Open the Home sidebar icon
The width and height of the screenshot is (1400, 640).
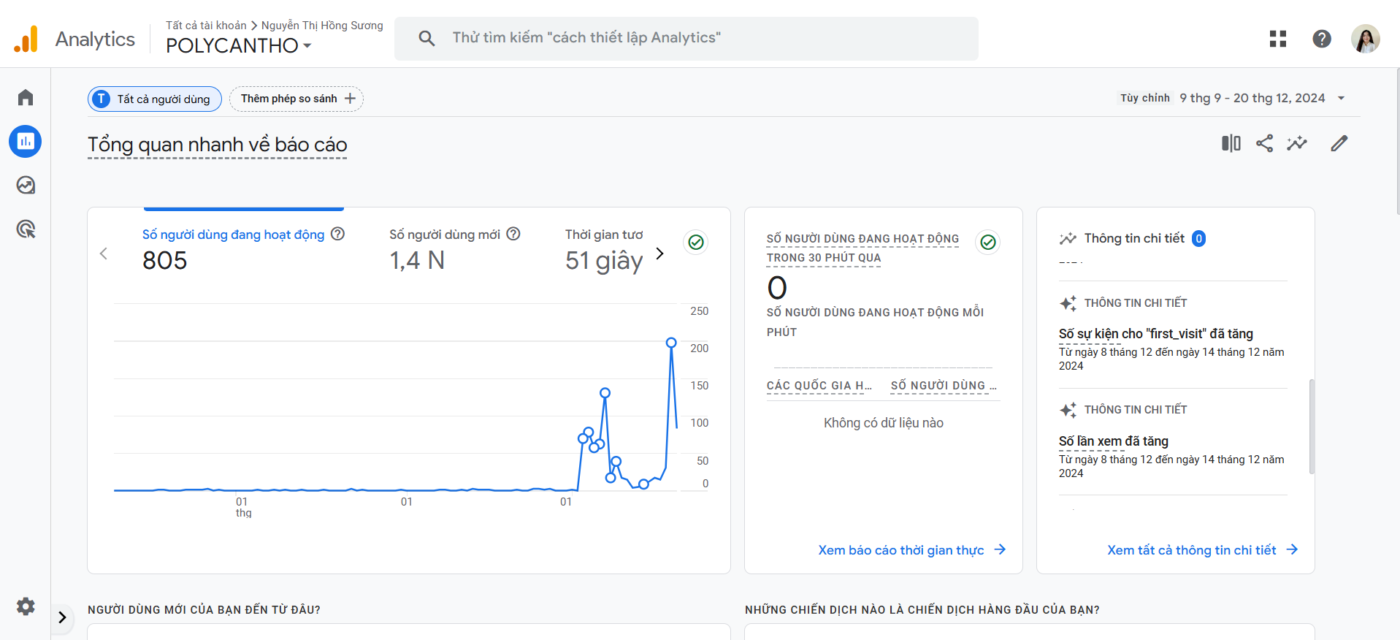(25, 97)
